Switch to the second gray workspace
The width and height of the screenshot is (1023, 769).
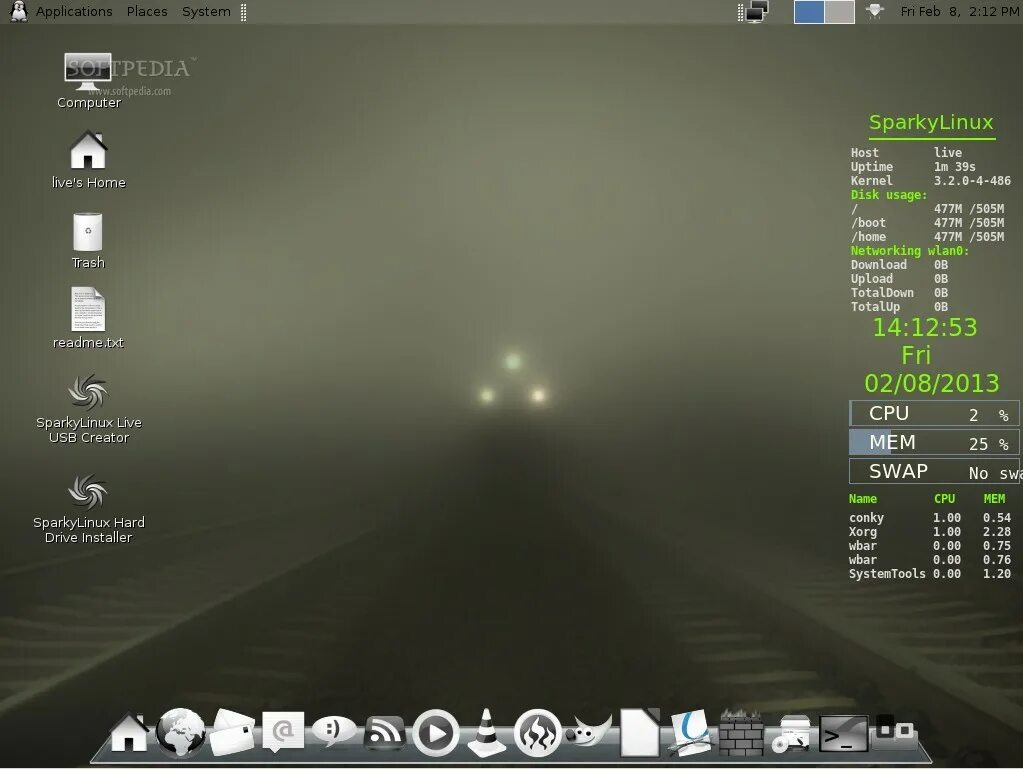840,12
